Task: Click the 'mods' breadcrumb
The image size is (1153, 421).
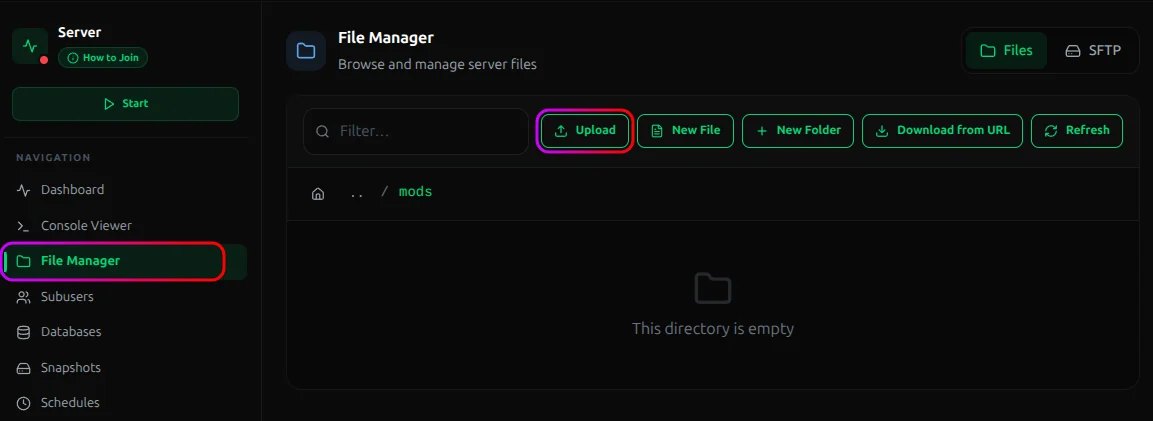Action: tap(415, 192)
